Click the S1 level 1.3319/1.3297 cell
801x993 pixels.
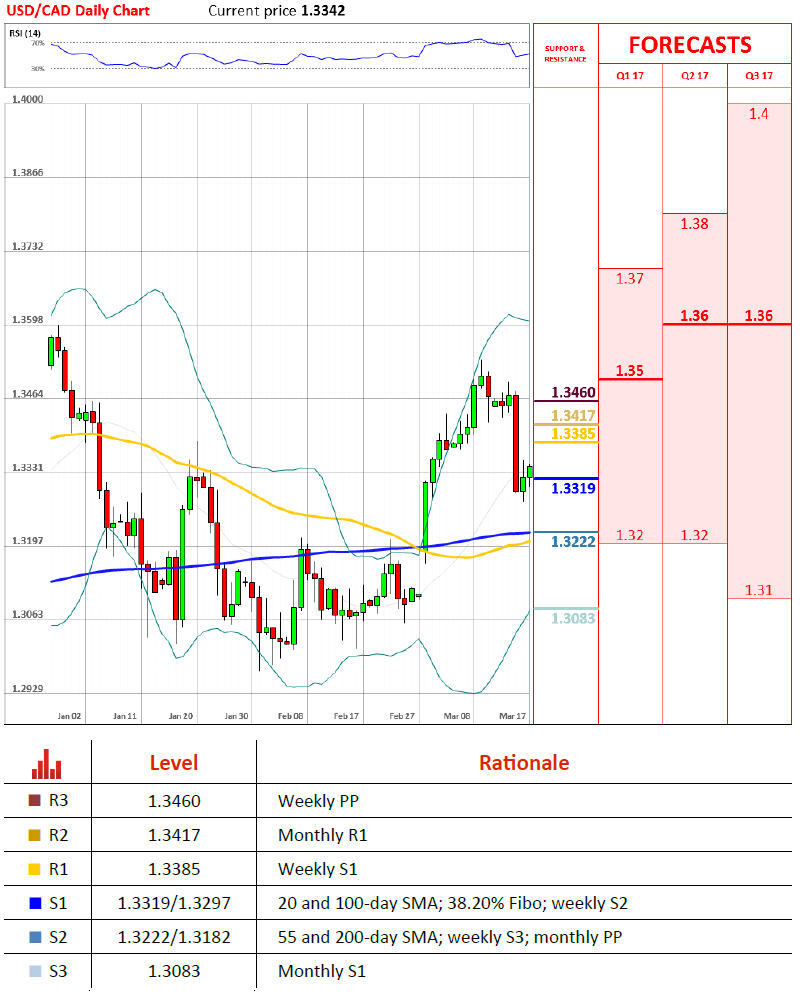coord(174,903)
